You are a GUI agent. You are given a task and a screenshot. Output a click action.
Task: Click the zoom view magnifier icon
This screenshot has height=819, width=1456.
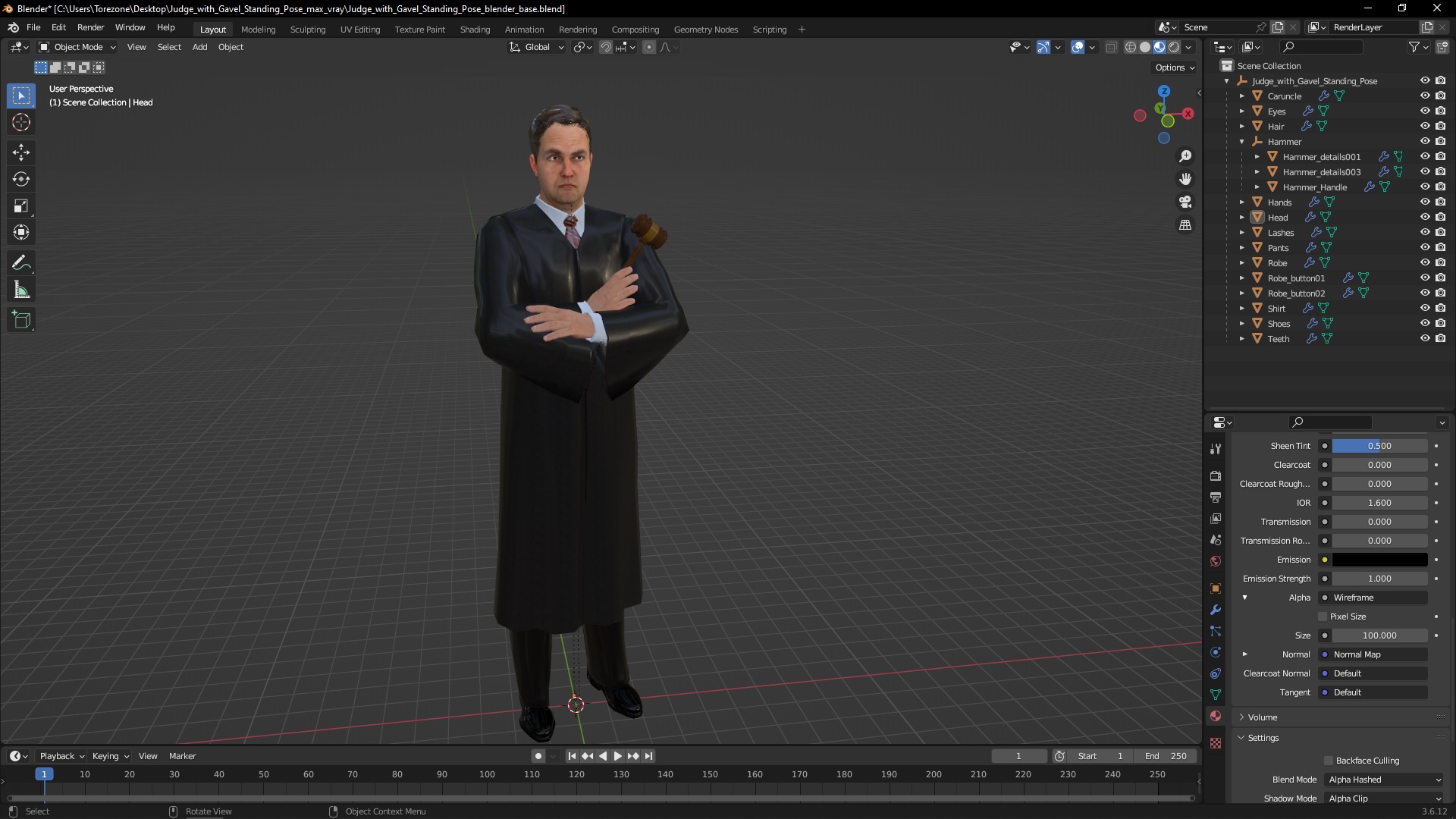click(1185, 156)
